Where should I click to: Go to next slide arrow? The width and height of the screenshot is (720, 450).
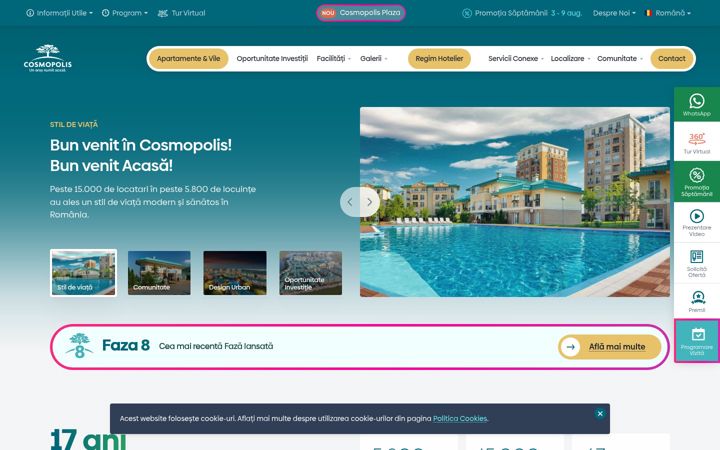pos(370,202)
